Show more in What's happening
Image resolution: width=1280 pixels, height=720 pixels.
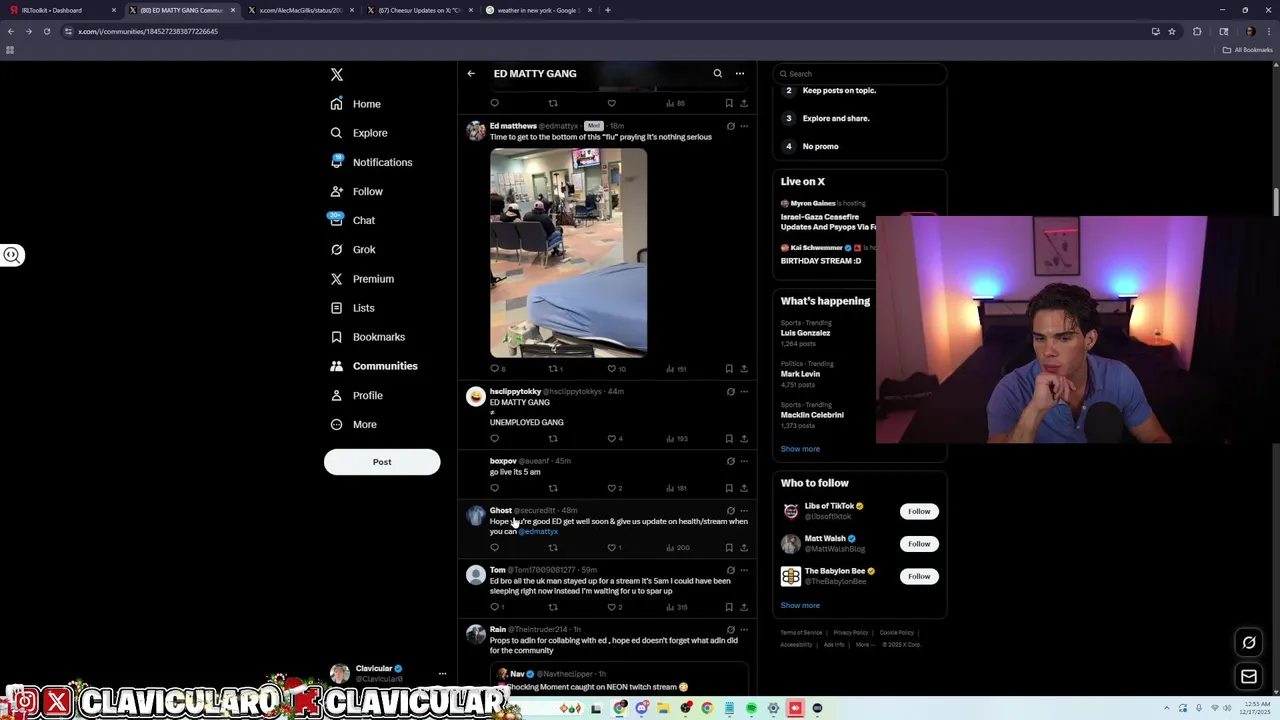(x=800, y=449)
